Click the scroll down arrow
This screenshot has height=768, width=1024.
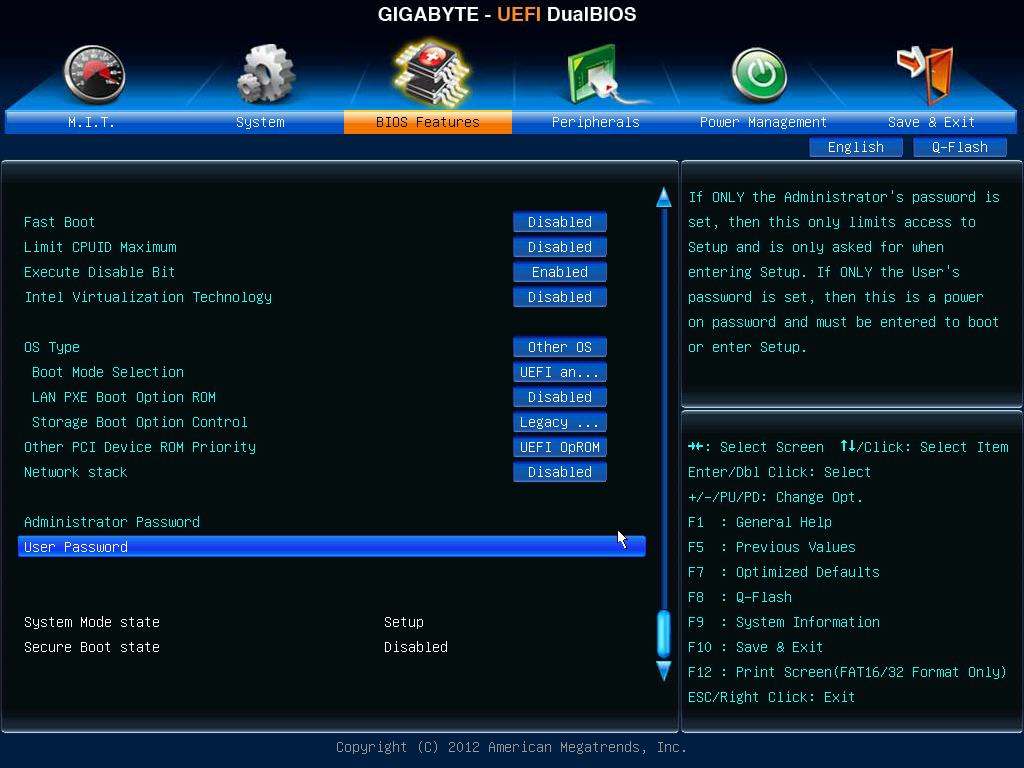click(664, 671)
